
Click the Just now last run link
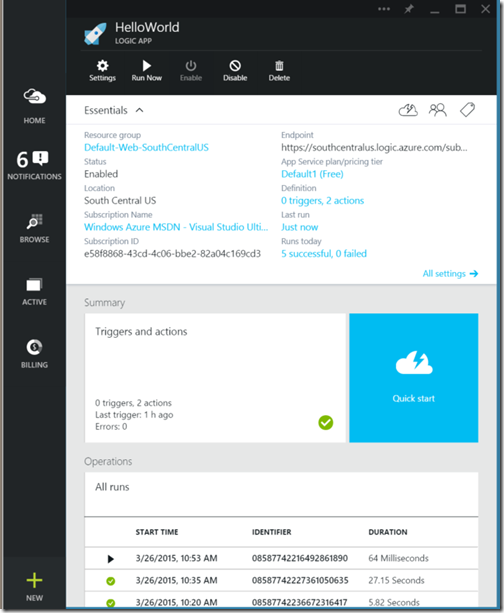pyautogui.click(x=300, y=227)
